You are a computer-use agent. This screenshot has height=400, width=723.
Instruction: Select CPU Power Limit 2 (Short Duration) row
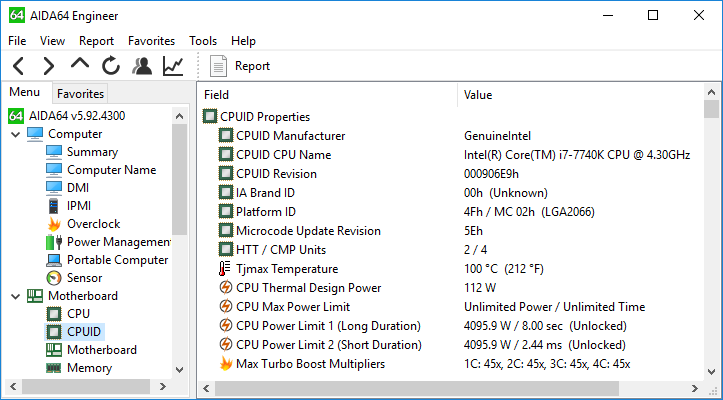[x=452, y=345]
